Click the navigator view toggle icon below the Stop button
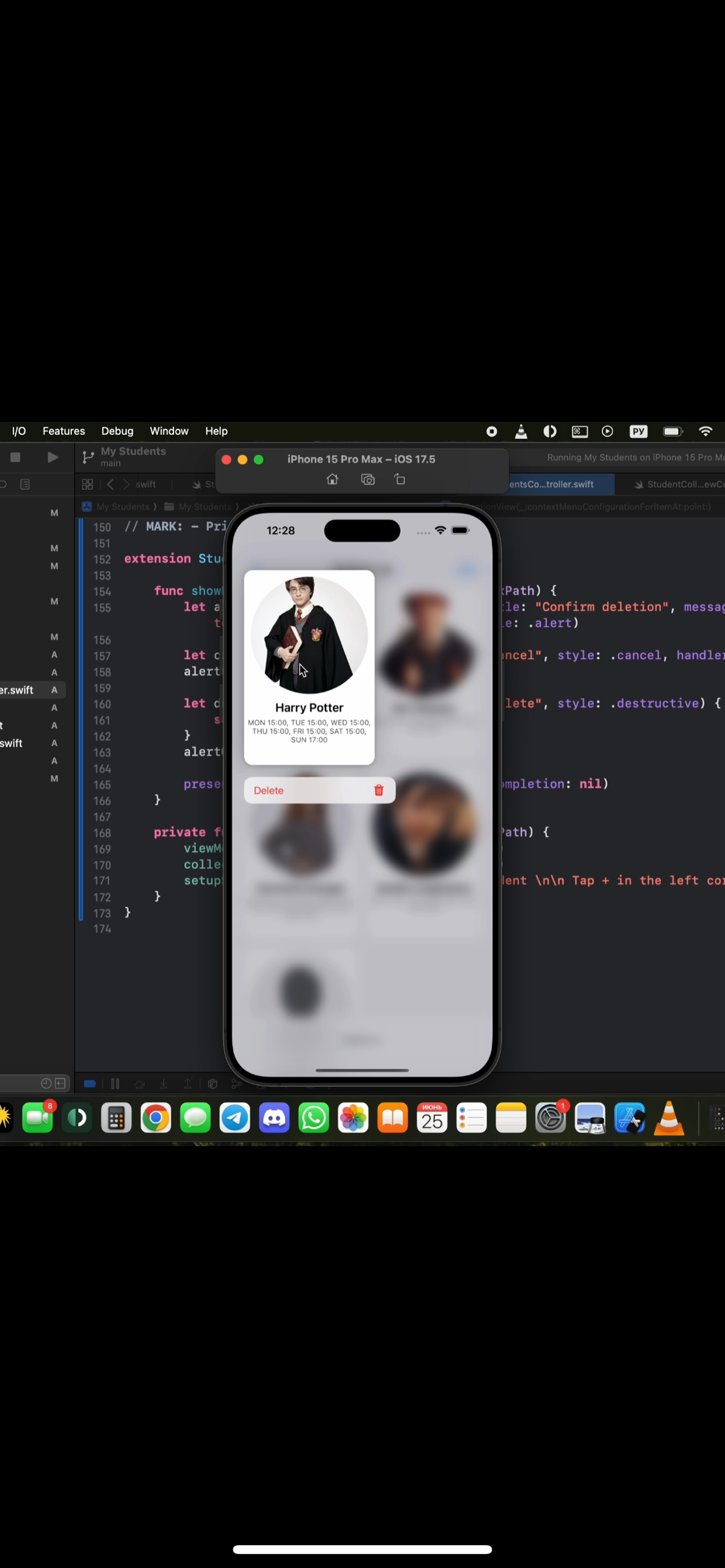This screenshot has width=725, height=1568. pyautogui.click(x=25, y=484)
